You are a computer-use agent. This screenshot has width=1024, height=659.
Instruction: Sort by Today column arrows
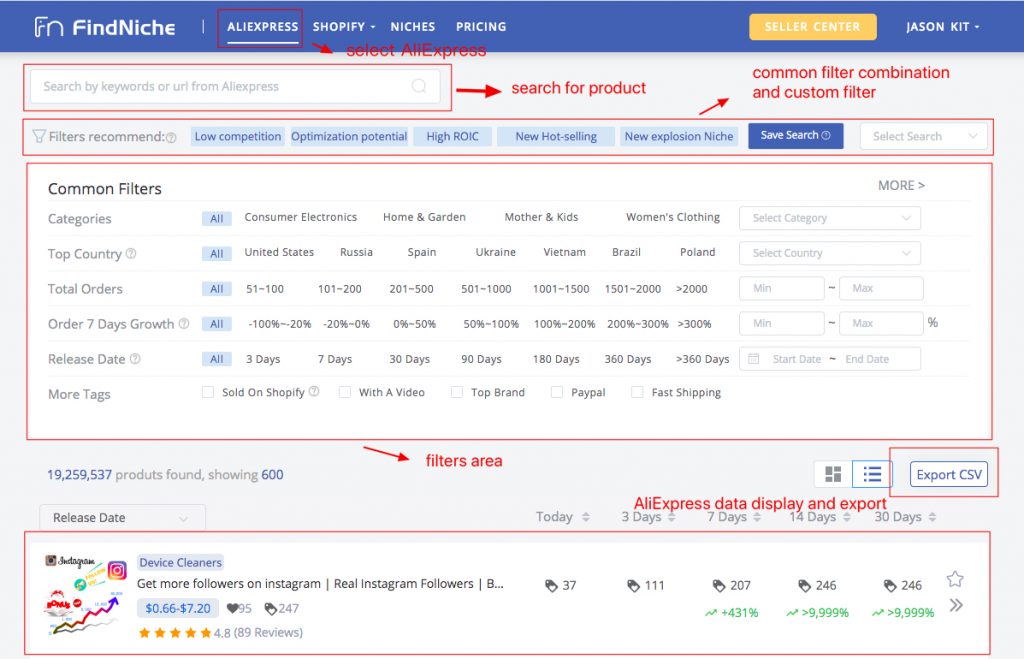(586, 517)
